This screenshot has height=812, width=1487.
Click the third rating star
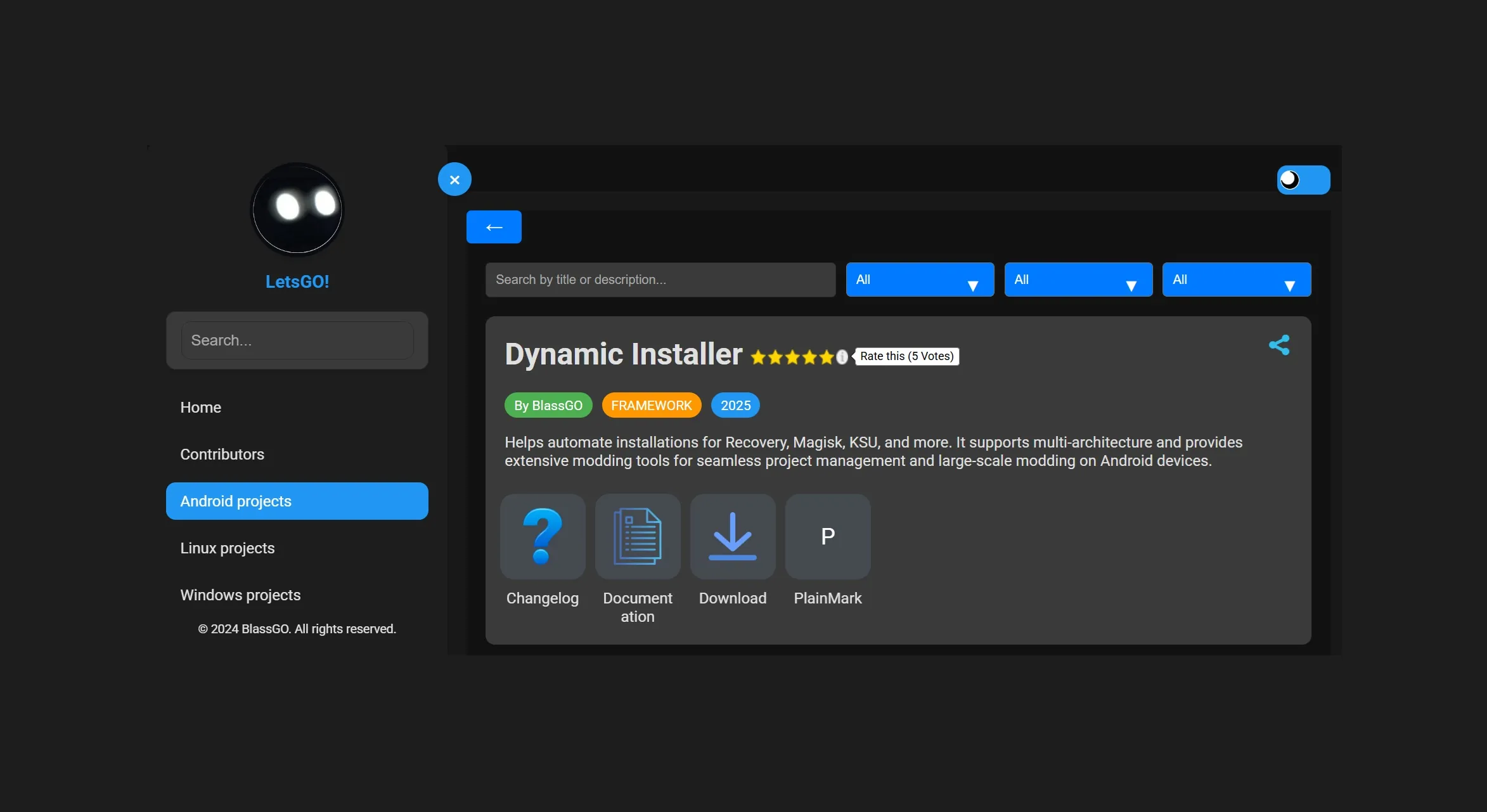point(792,358)
